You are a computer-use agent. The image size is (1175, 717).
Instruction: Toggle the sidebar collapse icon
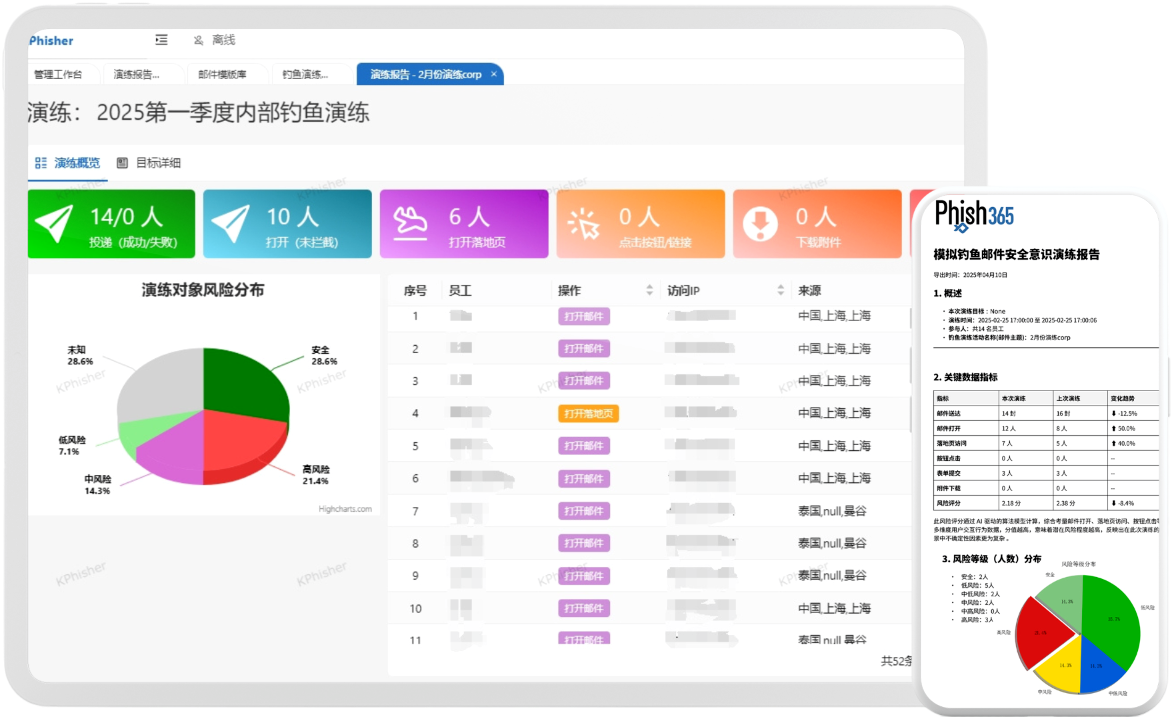coord(161,40)
